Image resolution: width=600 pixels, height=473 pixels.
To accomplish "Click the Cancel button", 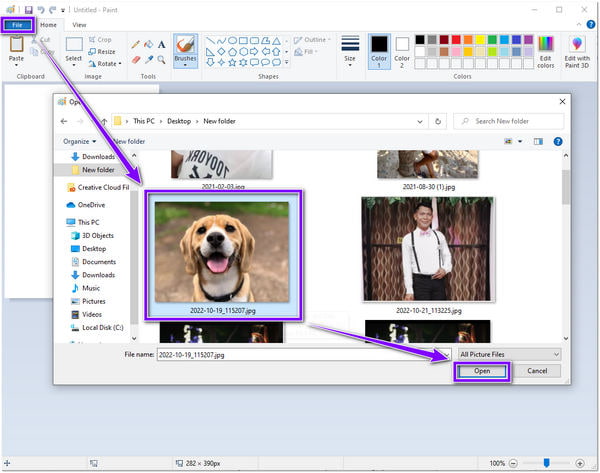I will 537,371.
